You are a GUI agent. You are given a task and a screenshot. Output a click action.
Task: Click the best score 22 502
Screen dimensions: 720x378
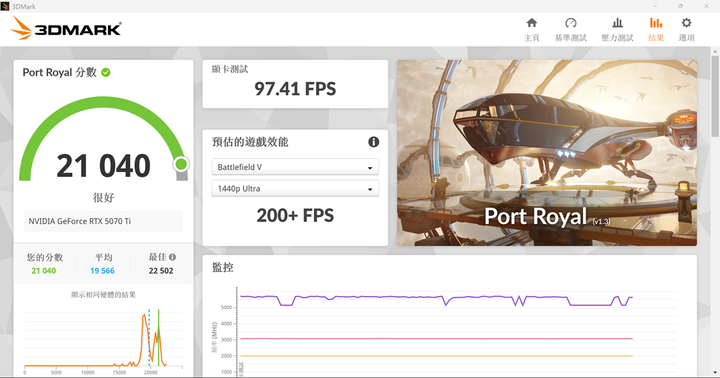pos(161,271)
